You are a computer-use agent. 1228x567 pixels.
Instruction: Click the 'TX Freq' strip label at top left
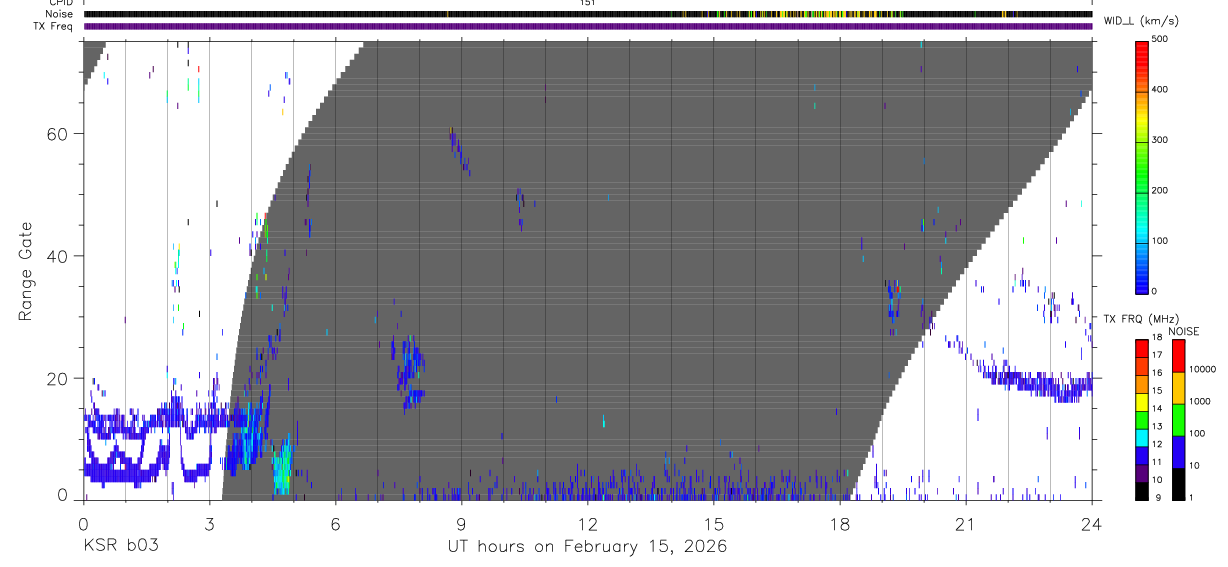pyautogui.click(x=55, y=26)
